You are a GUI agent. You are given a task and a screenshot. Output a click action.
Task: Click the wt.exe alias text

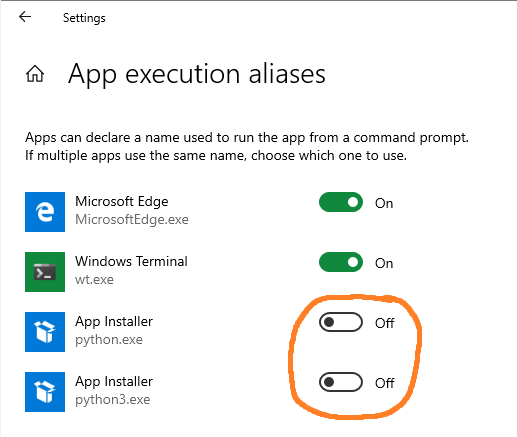(x=94, y=280)
